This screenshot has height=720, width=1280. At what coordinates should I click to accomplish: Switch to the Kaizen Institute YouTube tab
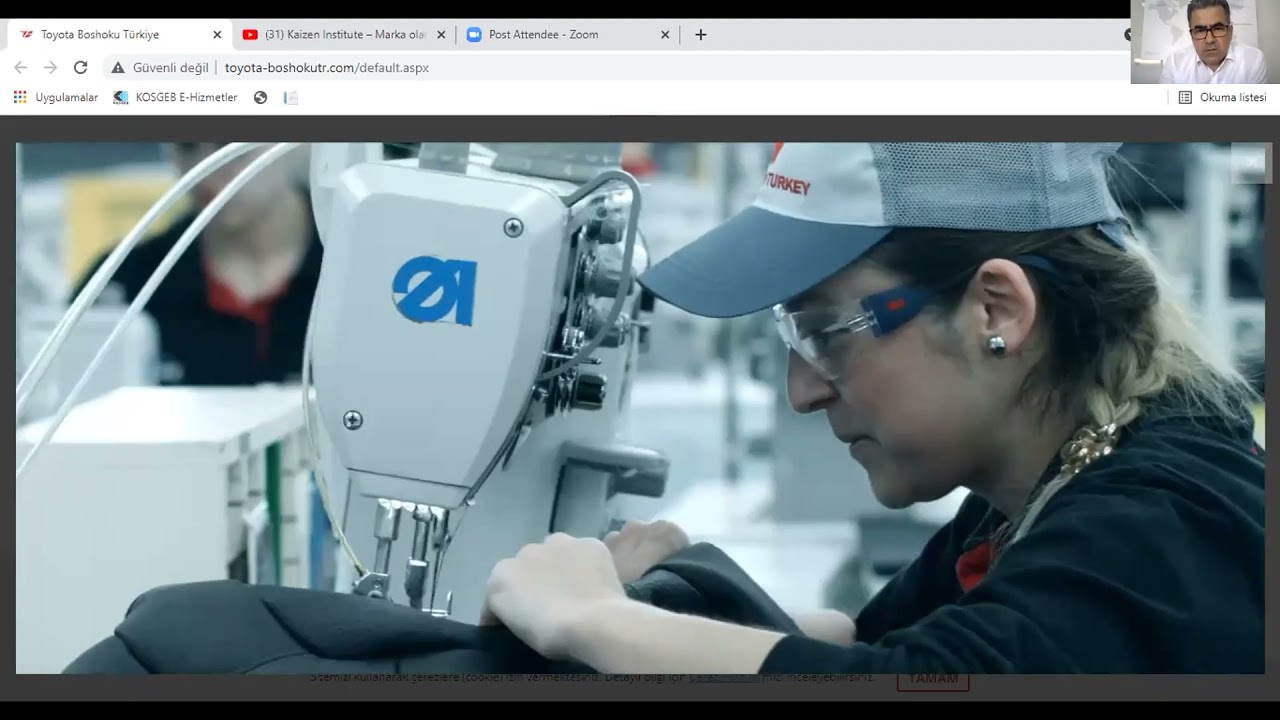click(x=343, y=34)
